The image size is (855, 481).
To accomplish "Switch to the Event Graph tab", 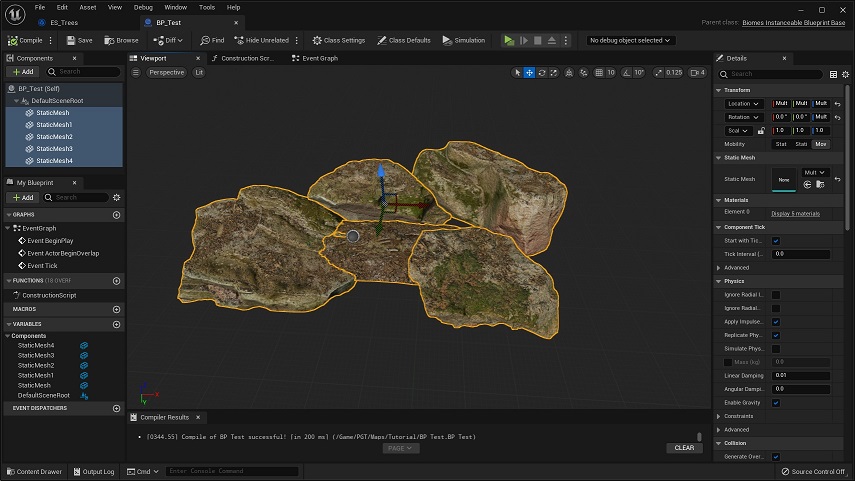I will (x=314, y=59).
